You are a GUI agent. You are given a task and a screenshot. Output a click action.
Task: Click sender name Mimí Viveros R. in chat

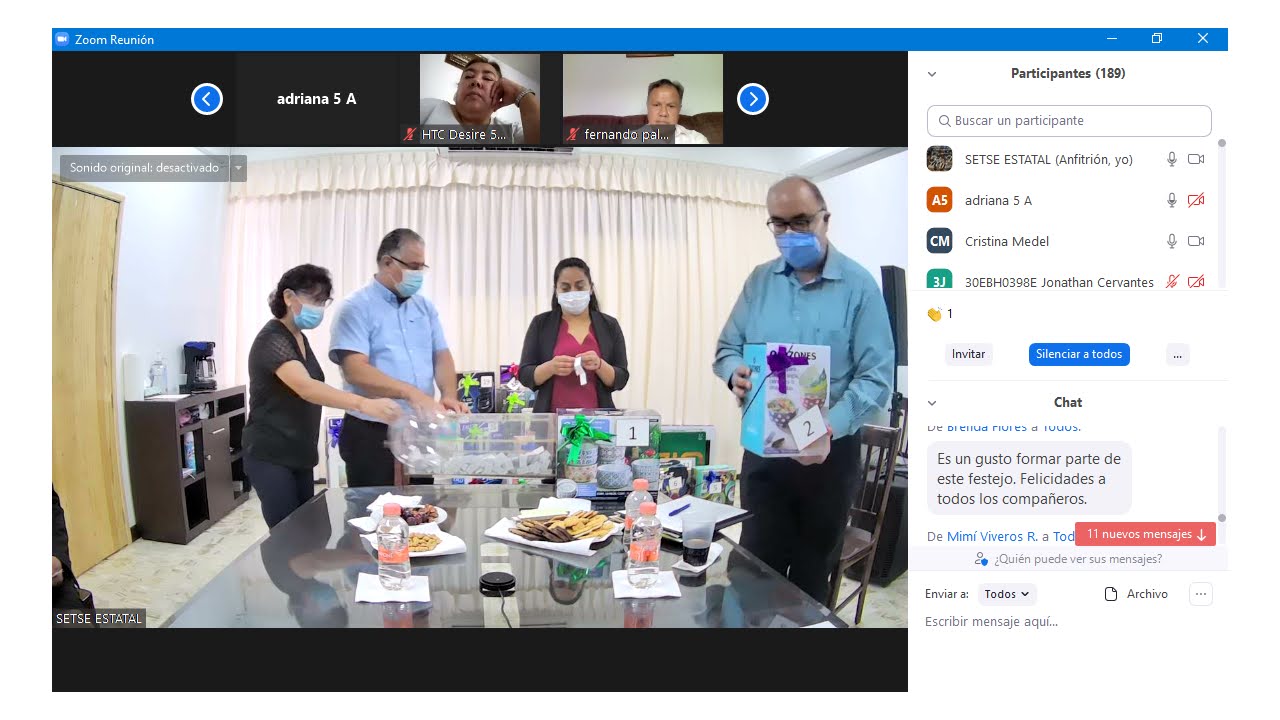pos(992,537)
